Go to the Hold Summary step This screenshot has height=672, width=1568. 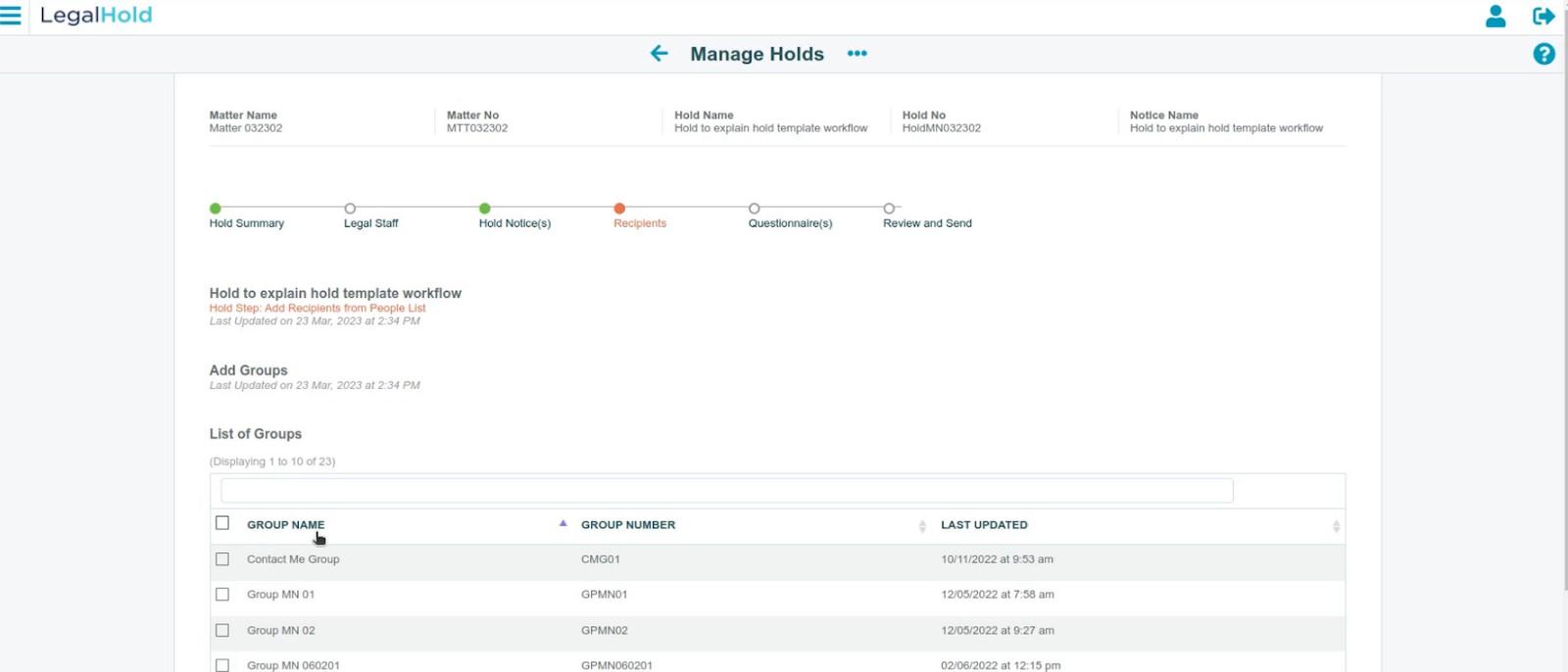(246, 223)
